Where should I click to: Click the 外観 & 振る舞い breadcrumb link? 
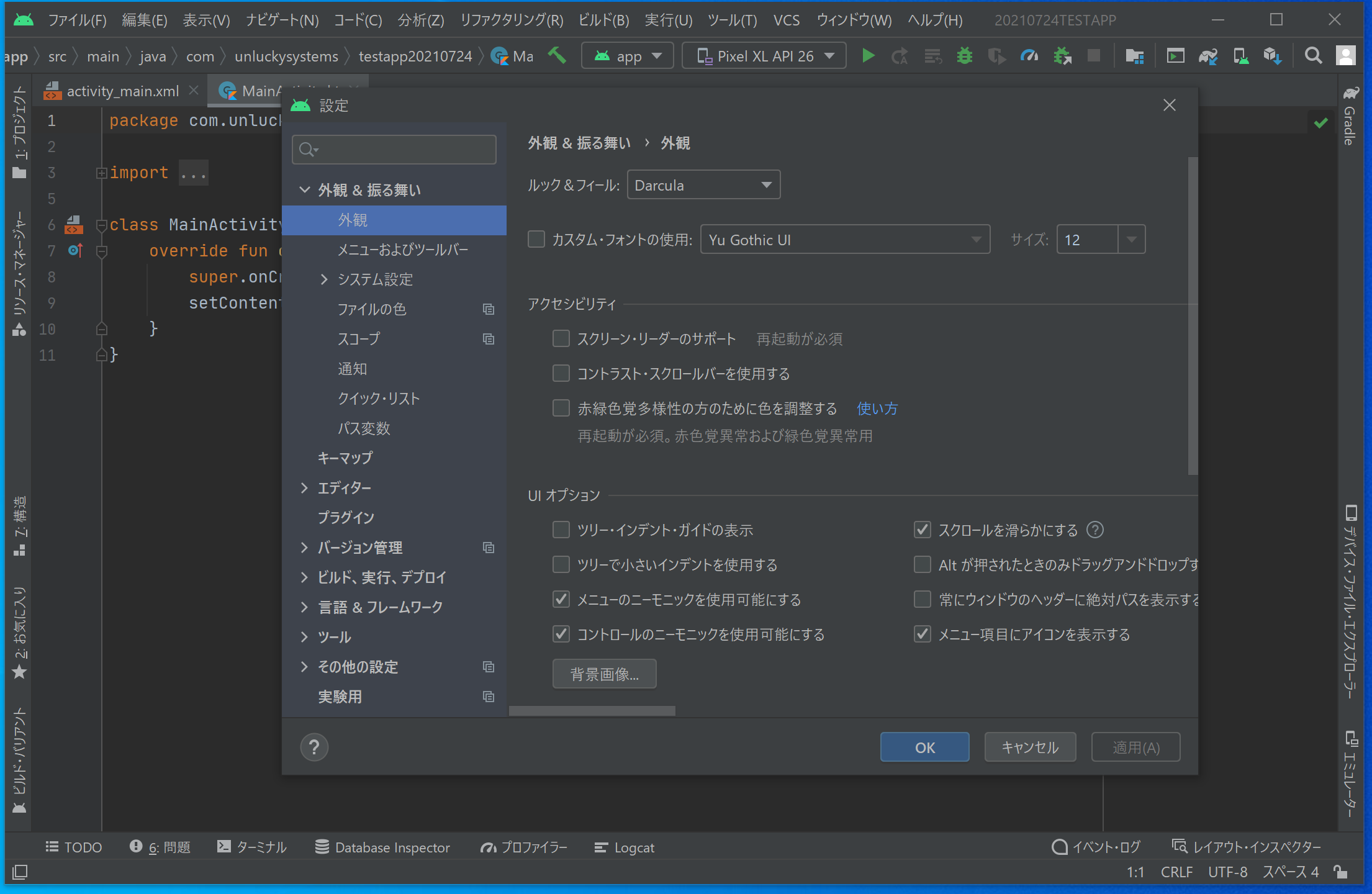point(579,143)
